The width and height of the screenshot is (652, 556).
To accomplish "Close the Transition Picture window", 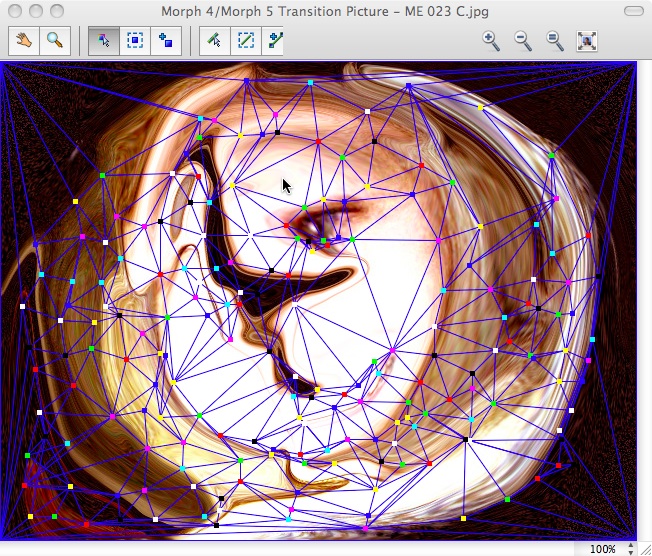I will point(15,11).
